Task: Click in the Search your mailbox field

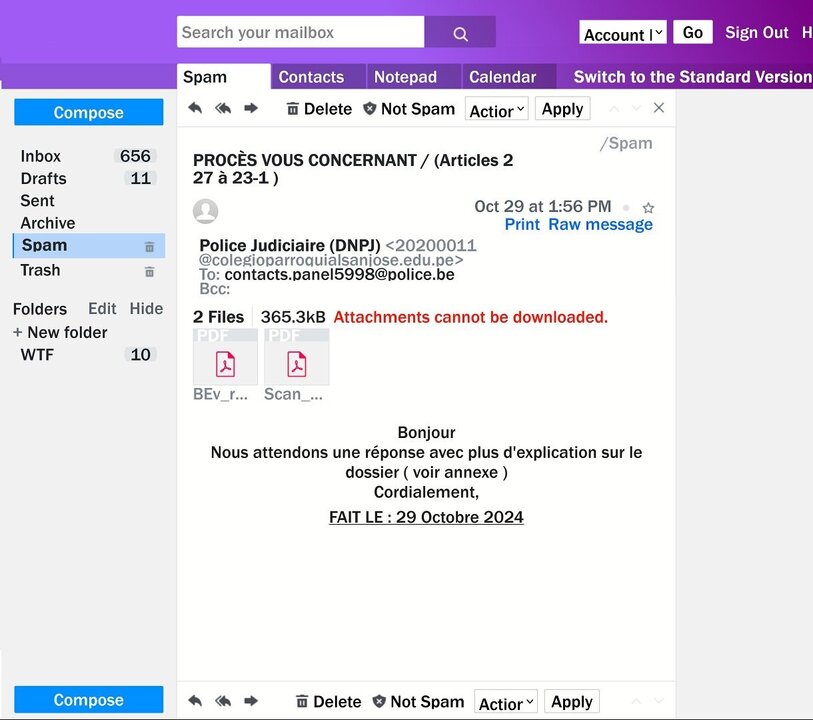Action: click(x=300, y=32)
